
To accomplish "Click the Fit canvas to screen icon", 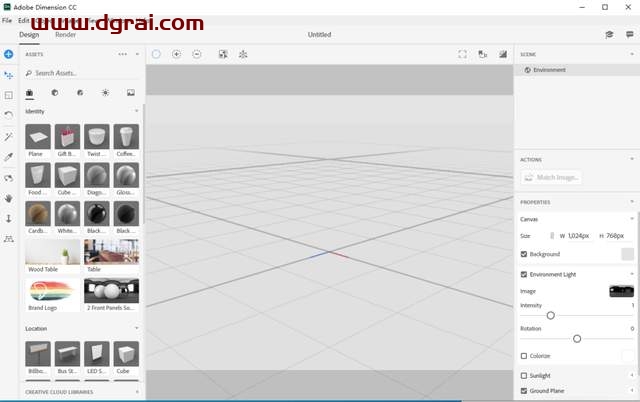I will click(462, 54).
